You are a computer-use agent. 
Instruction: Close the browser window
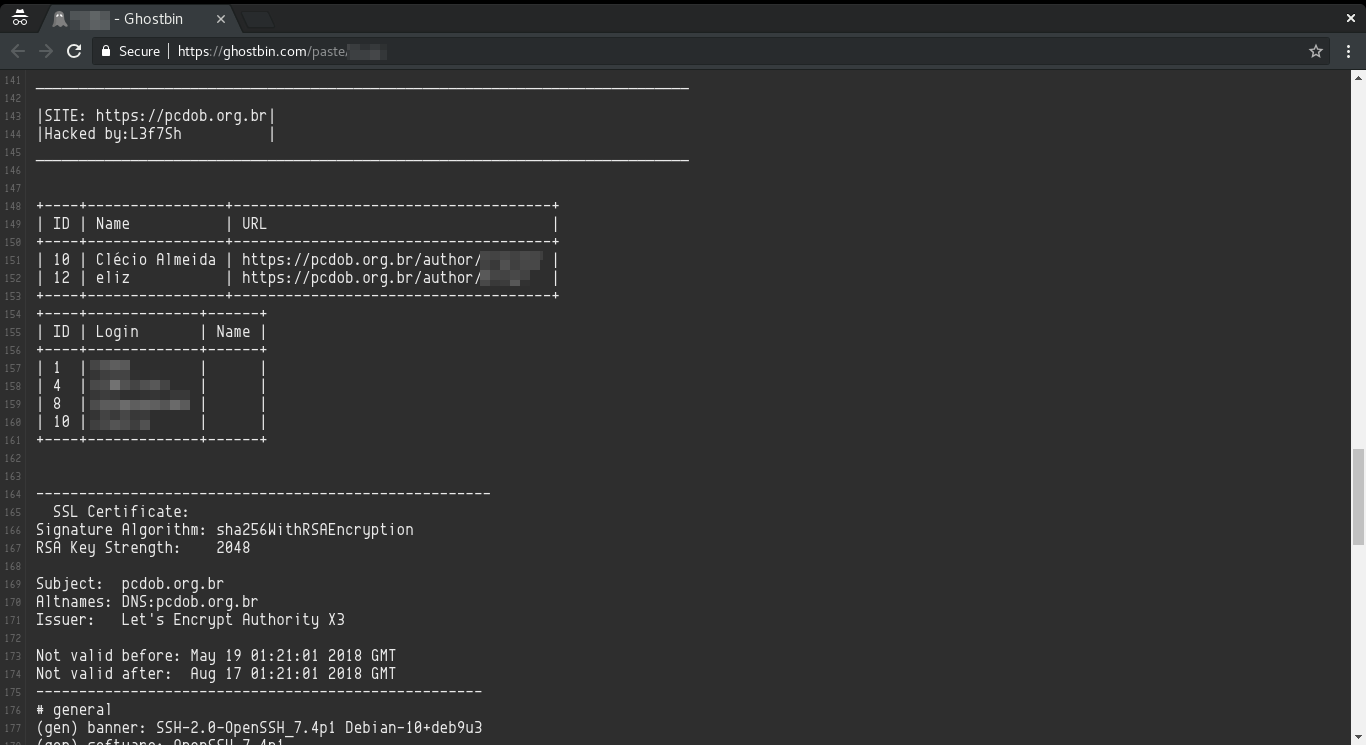(1350, 18)
